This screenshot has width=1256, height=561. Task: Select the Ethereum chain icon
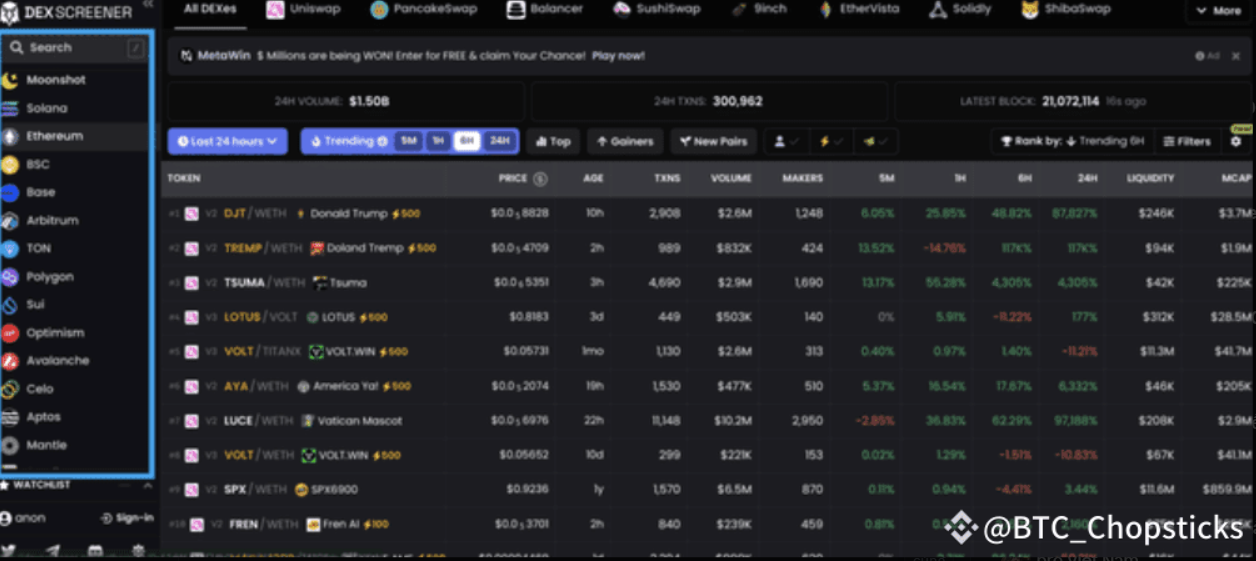click(x=10, y=136)
